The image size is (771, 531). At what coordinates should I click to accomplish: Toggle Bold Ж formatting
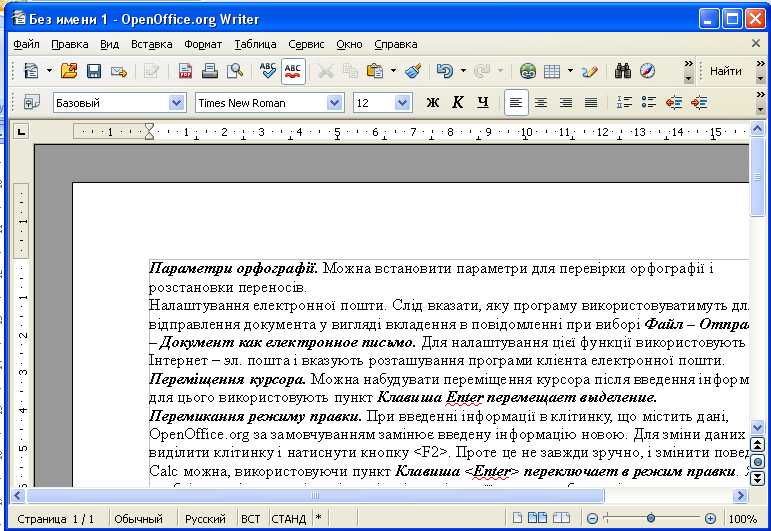(x=433, y=102)
